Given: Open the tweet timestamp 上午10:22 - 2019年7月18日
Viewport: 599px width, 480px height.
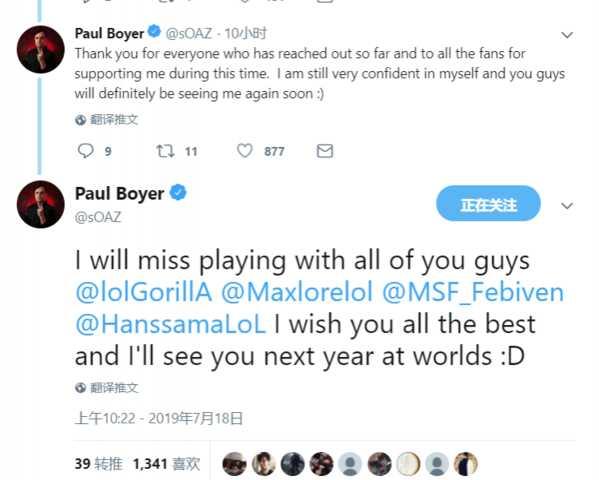Looking at the screenshot, I should point(159,418).
